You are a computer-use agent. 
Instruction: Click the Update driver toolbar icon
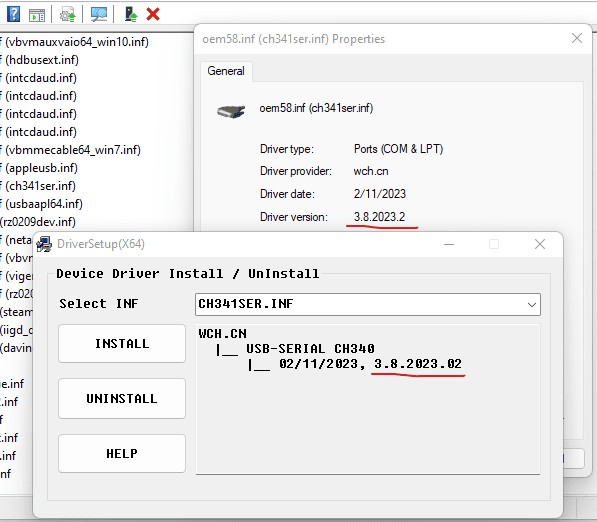coord(67,15)
